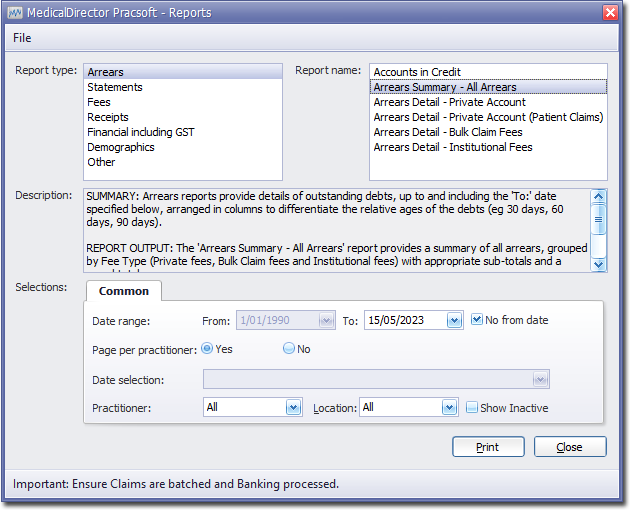The width and height of the screenshot is (631, 511).
Task: Expand the To date dropdown
Action: coord(454,321)
